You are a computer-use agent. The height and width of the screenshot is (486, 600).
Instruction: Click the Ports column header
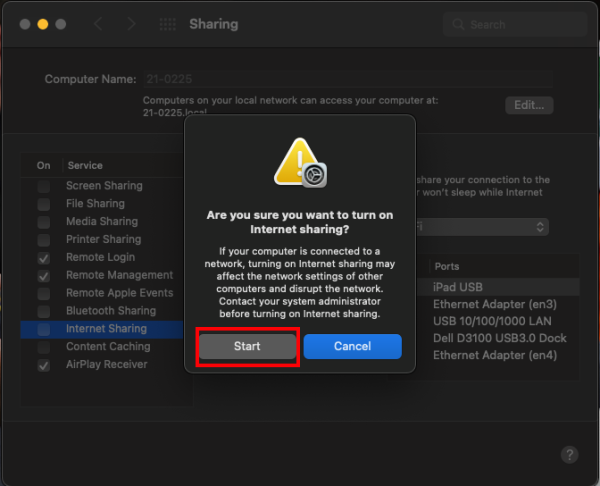pyautogui.click(x=447, y=266)
